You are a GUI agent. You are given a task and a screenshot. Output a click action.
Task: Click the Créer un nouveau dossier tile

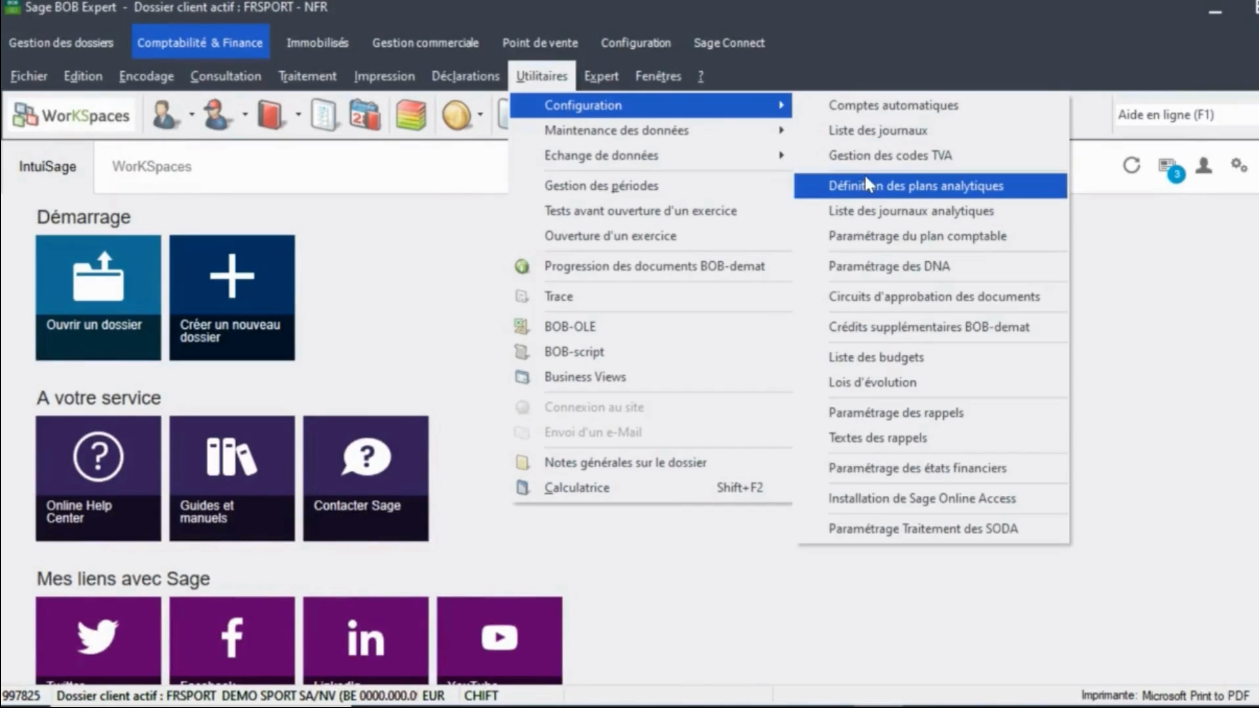[232, 297]
